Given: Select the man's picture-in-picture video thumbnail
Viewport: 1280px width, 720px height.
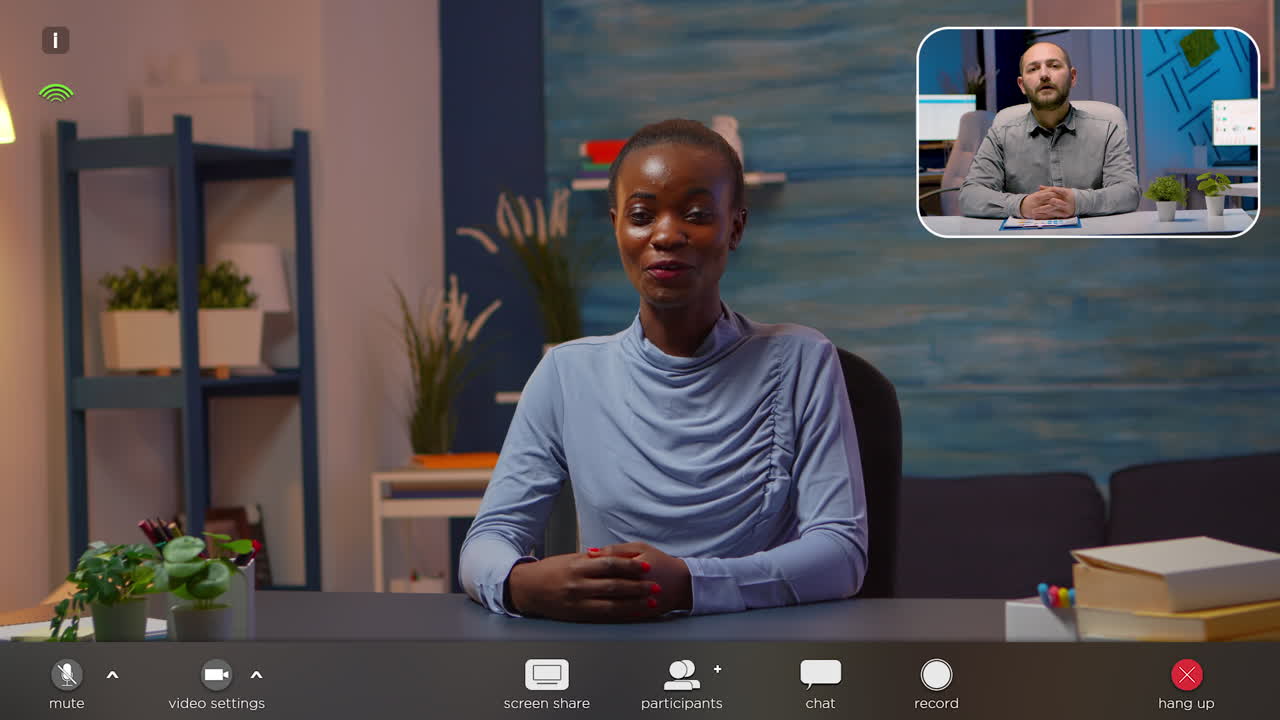Looking at the screenshot, I should click(1088, 132).
